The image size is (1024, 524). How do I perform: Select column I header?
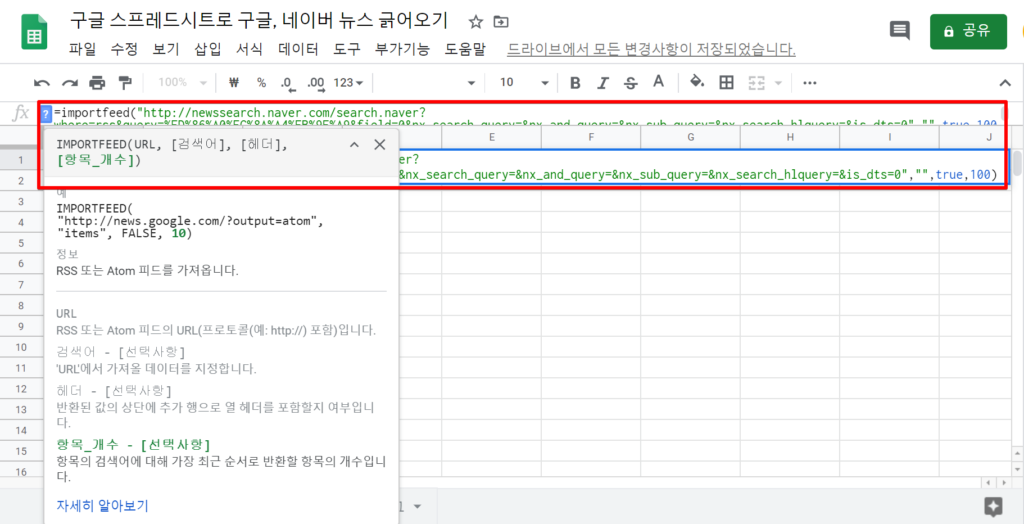(x=889, y=137)
